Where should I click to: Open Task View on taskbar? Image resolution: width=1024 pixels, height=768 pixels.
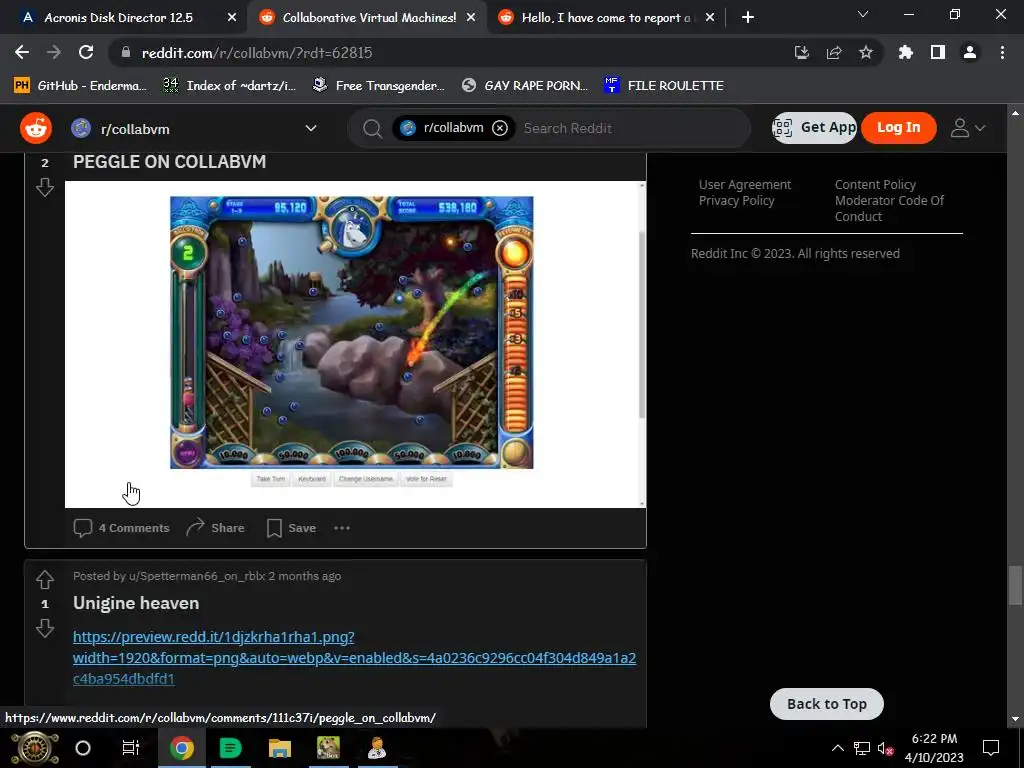pos(131,748)
